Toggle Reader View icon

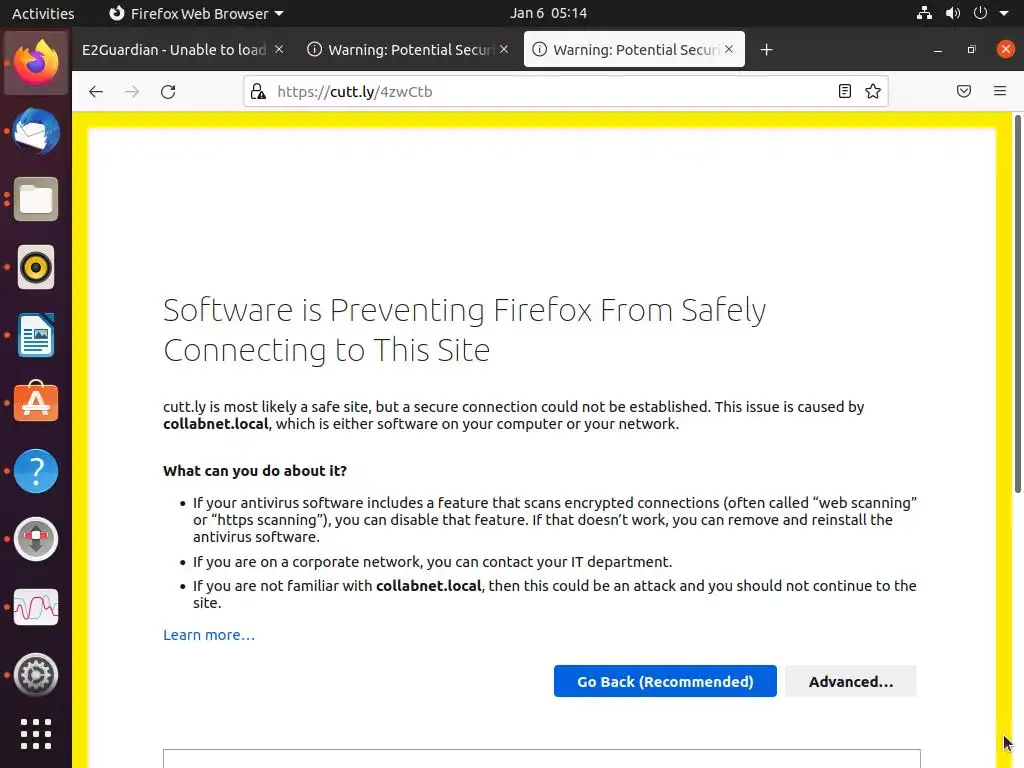tap(845, 92)
